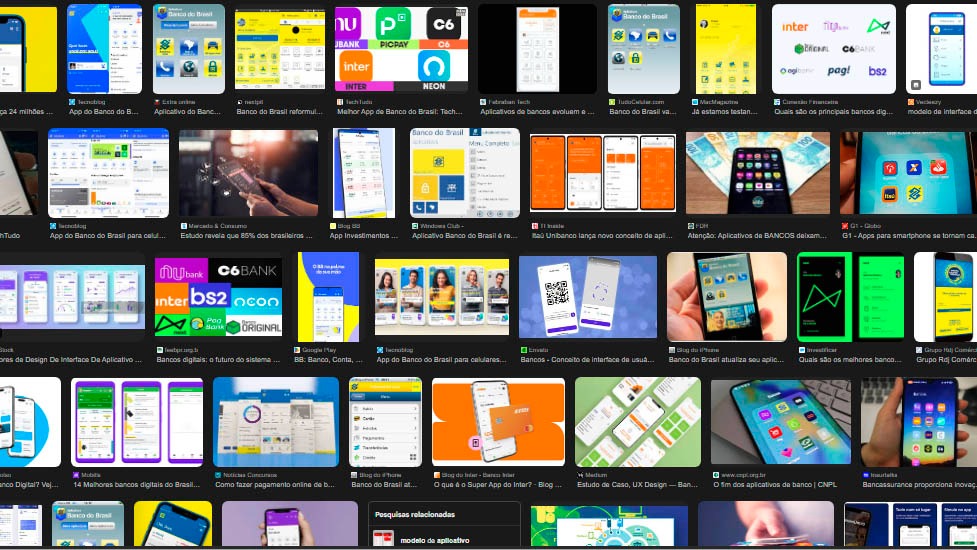Open 'Como fazer pagamento online de b...' link

(x=275, y=484)
